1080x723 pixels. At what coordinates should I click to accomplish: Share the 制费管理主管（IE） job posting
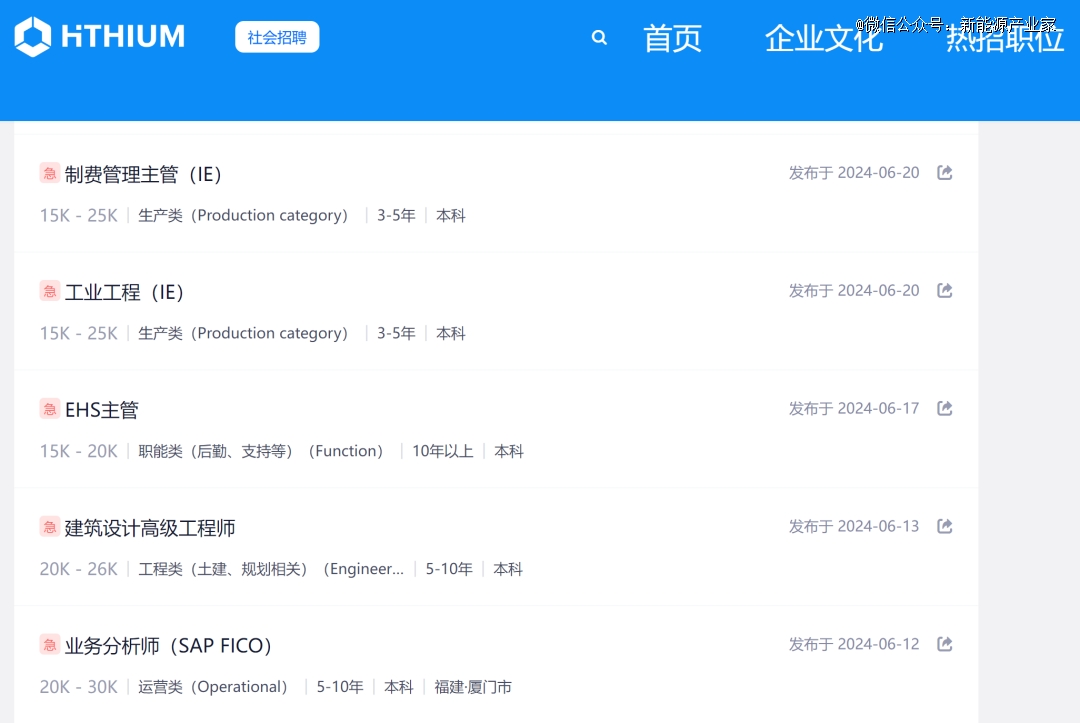tap(944, 173)
